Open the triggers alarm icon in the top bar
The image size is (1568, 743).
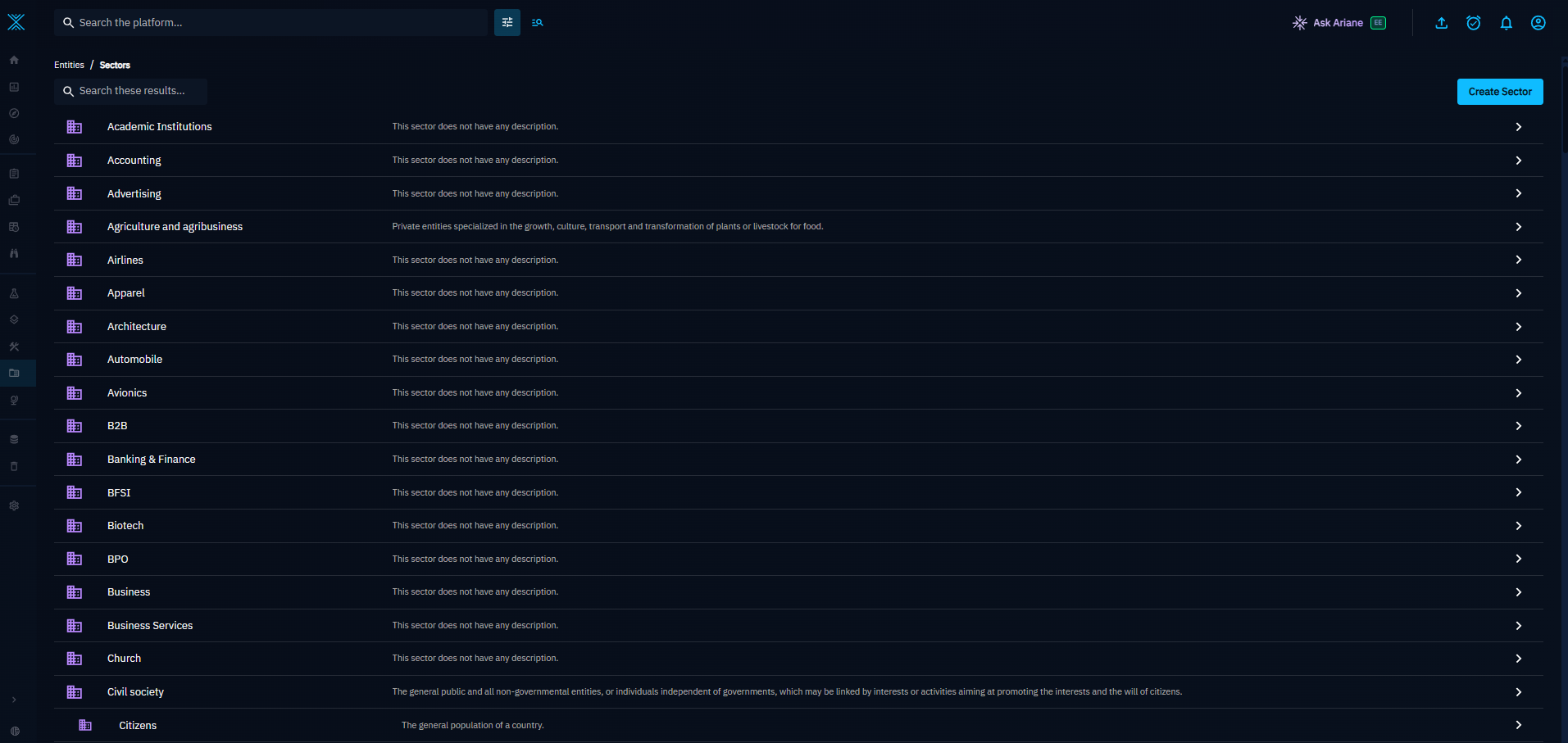(x=1473, y=23)
